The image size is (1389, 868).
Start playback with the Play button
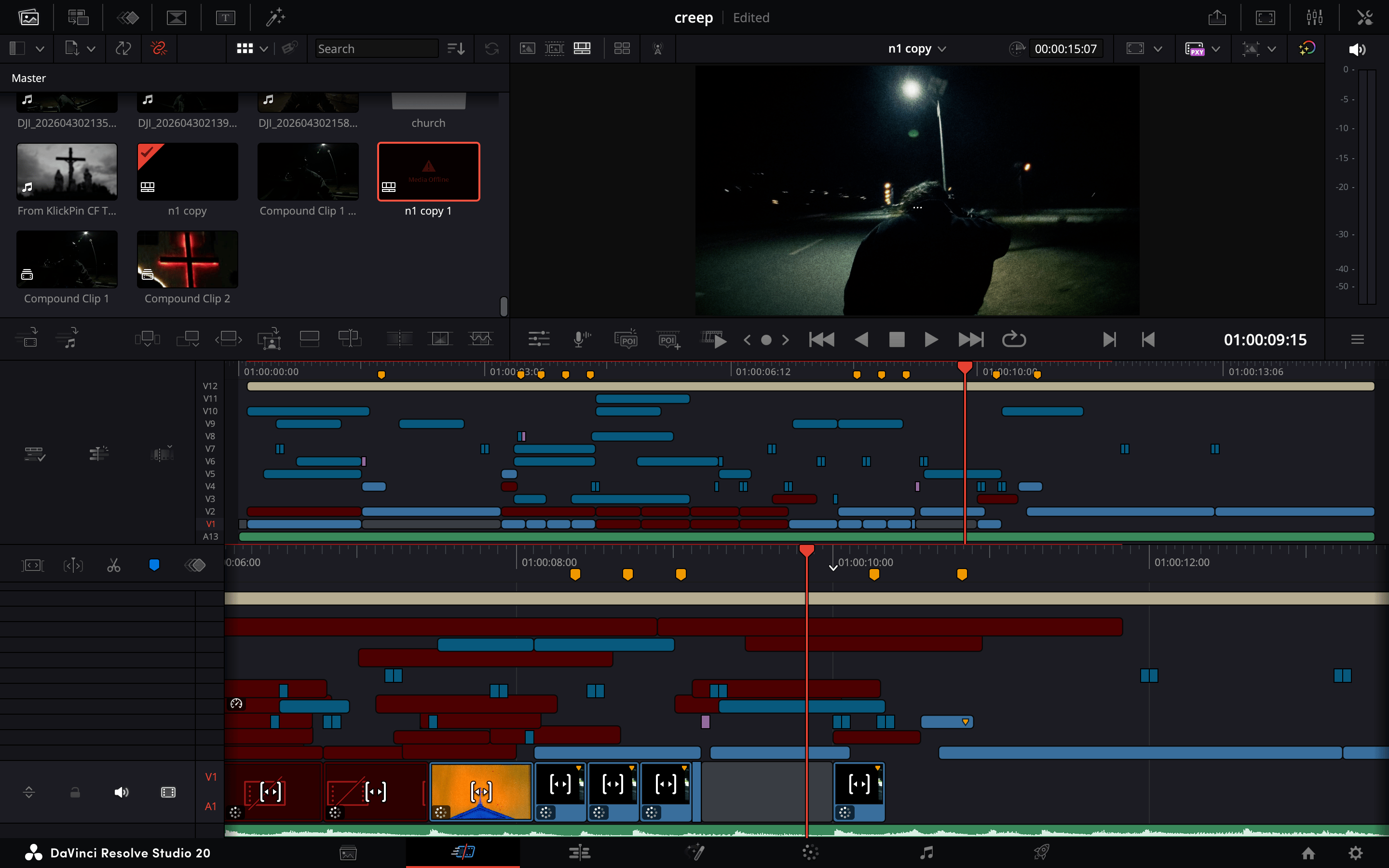pos(931,339)
